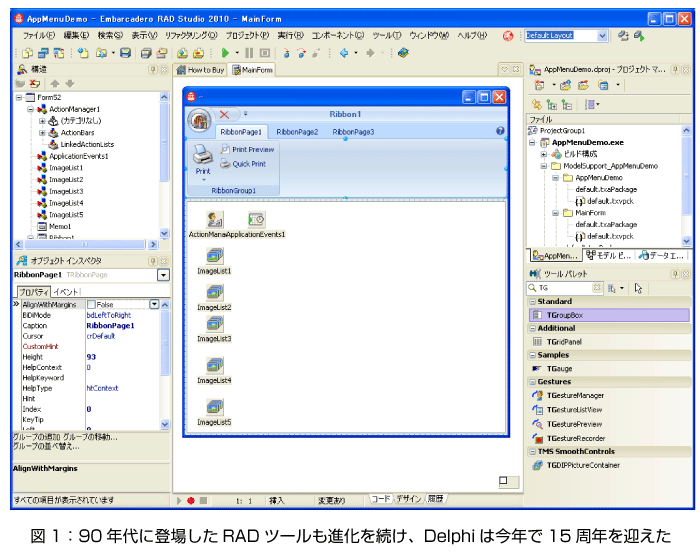This screenshot has width=700, height=553.
Task: Switch to the 履歴 tab at bottom
Action: pyautogui.click(x=435, y=499)
